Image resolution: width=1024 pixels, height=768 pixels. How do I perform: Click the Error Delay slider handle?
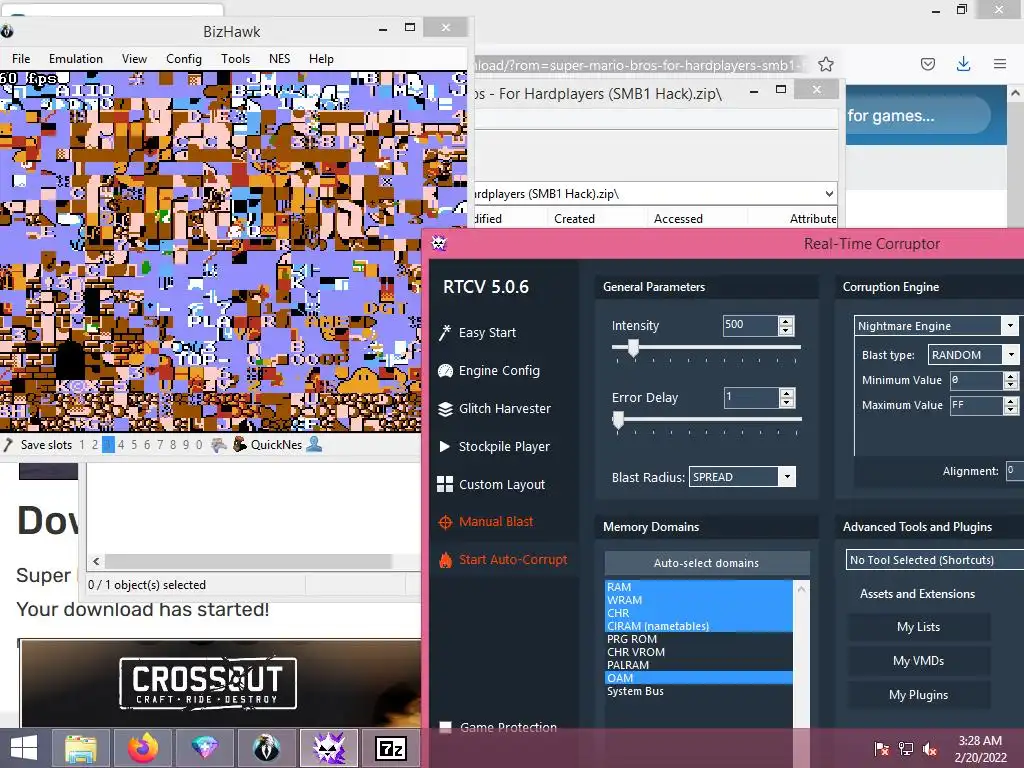pos(618,420)
